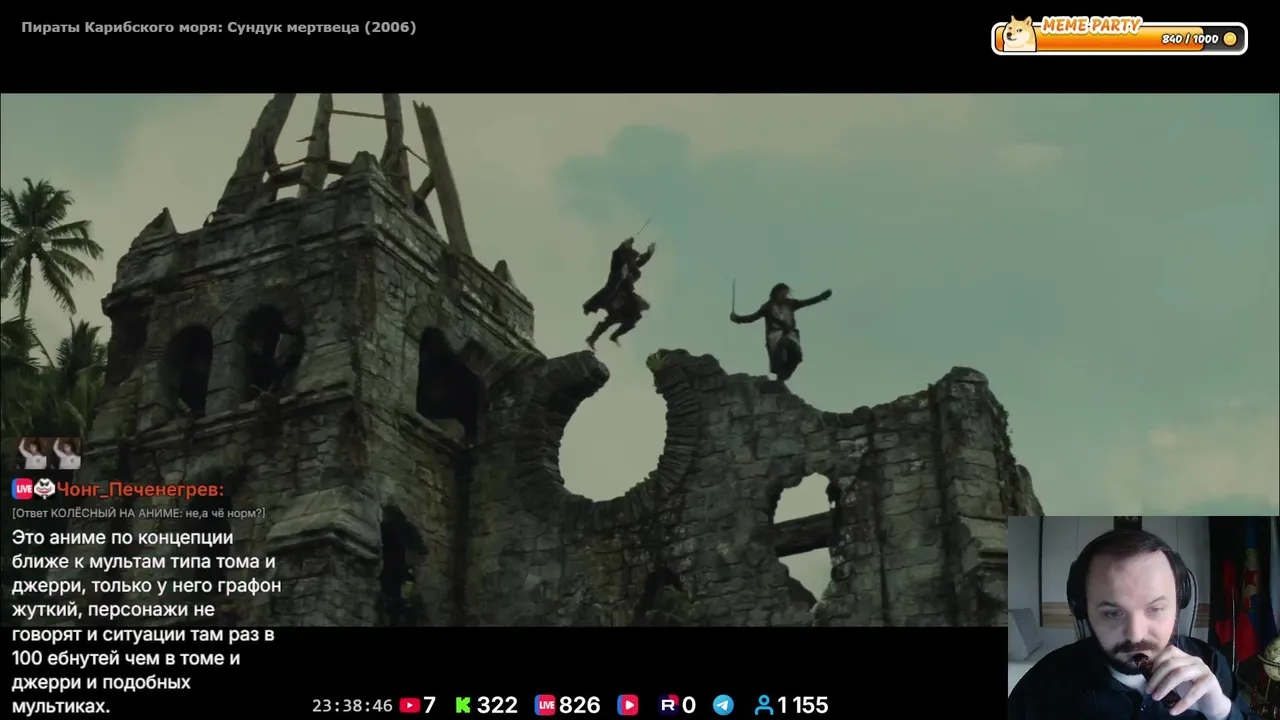Click the MEME PARTY label text

1091,26
